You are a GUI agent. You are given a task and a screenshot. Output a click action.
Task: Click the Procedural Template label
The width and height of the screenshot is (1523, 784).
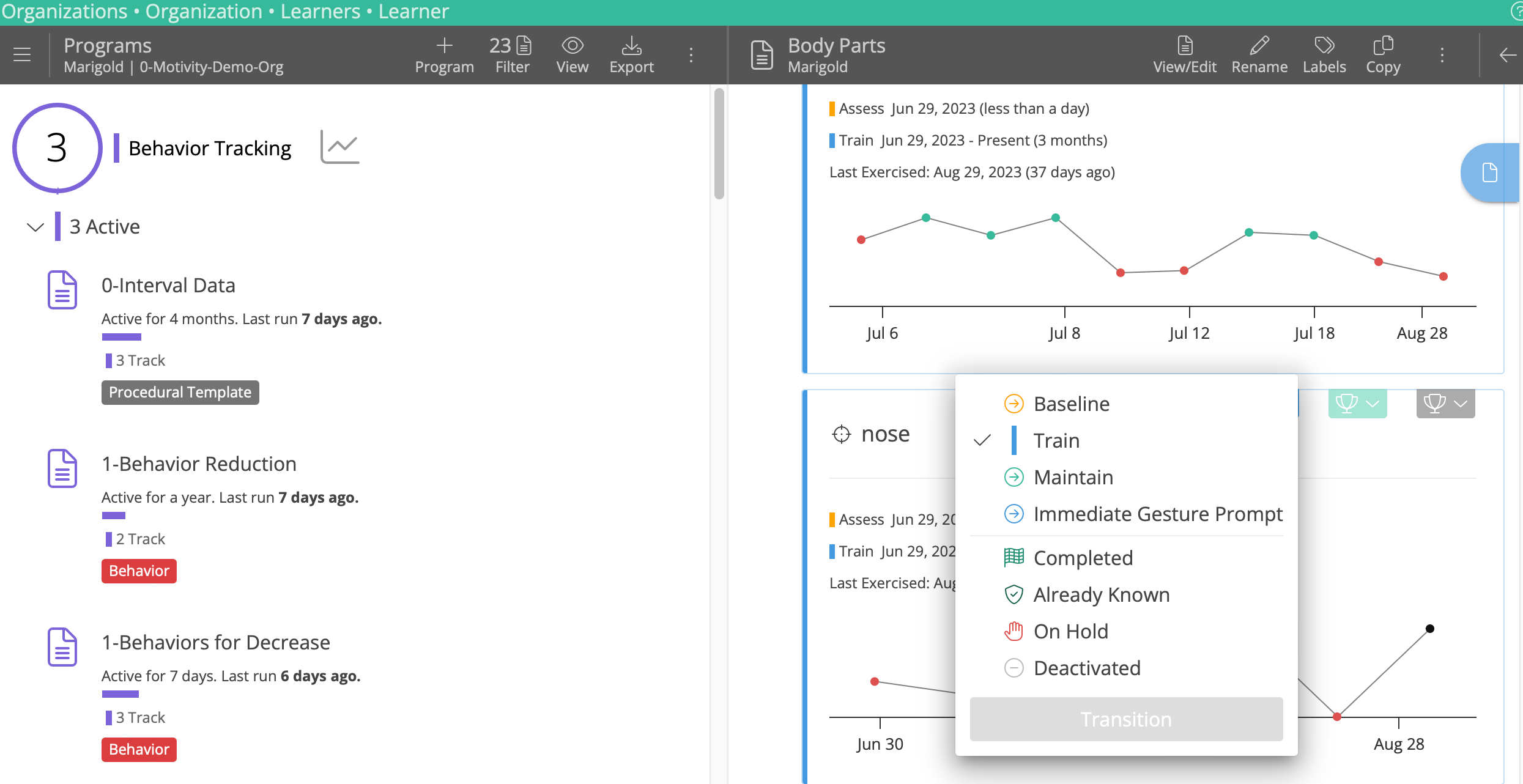click(x=180, y=392)
